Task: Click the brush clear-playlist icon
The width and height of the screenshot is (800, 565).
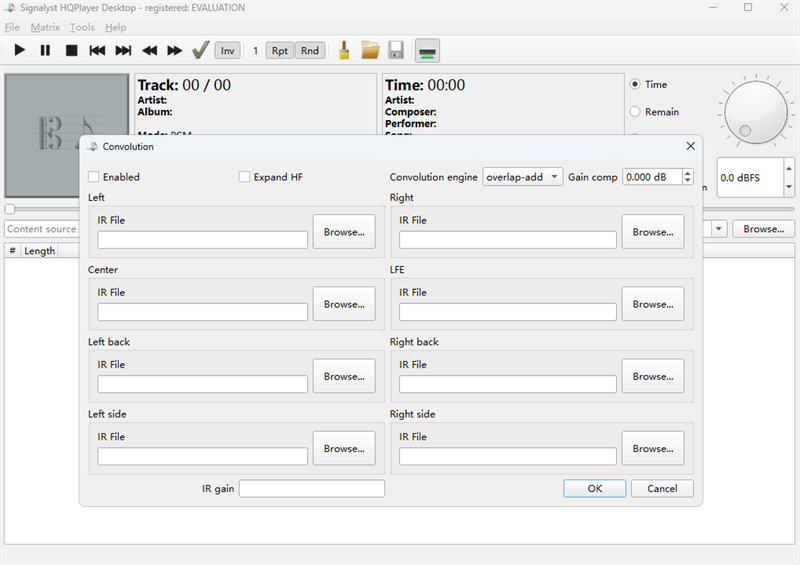Action: [x=344, y=50]
